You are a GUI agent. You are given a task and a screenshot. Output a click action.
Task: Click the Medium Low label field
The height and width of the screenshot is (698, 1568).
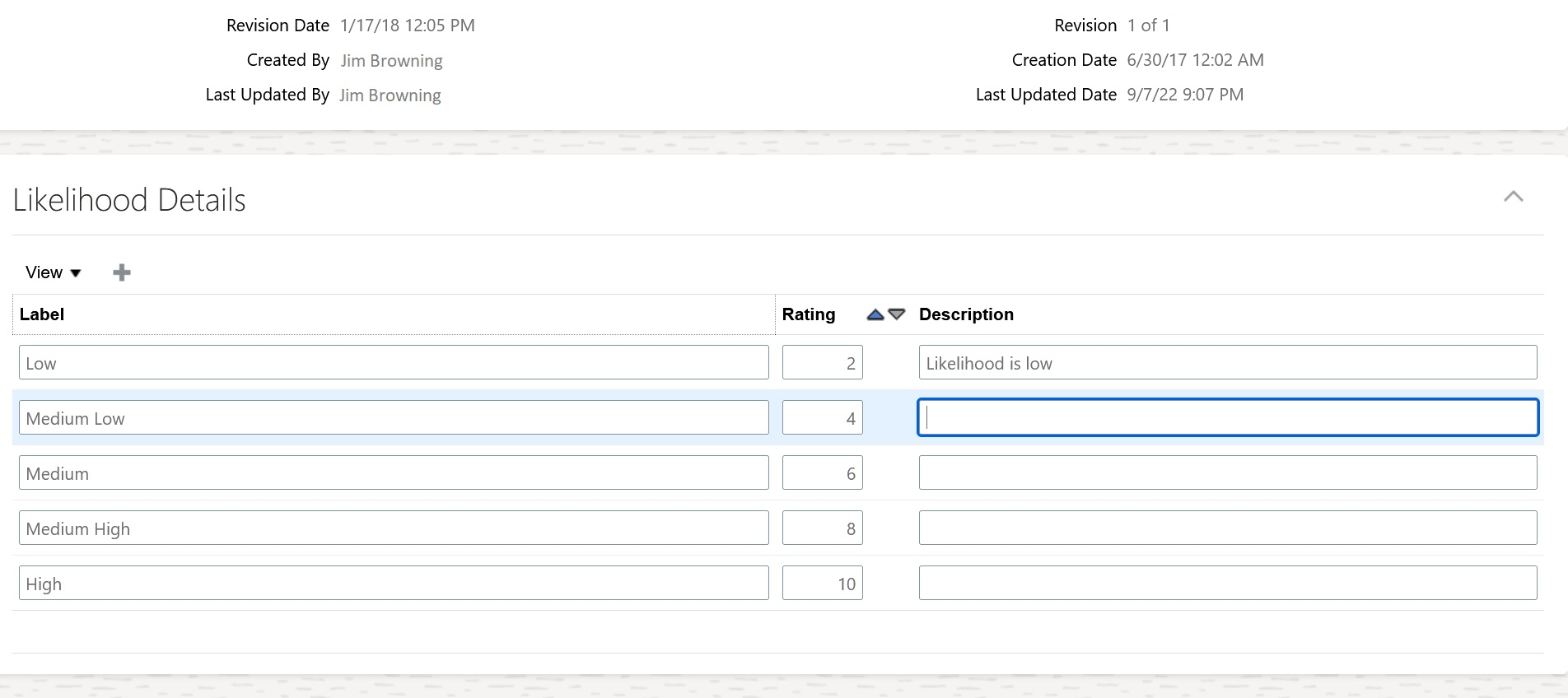click(394, 418)
